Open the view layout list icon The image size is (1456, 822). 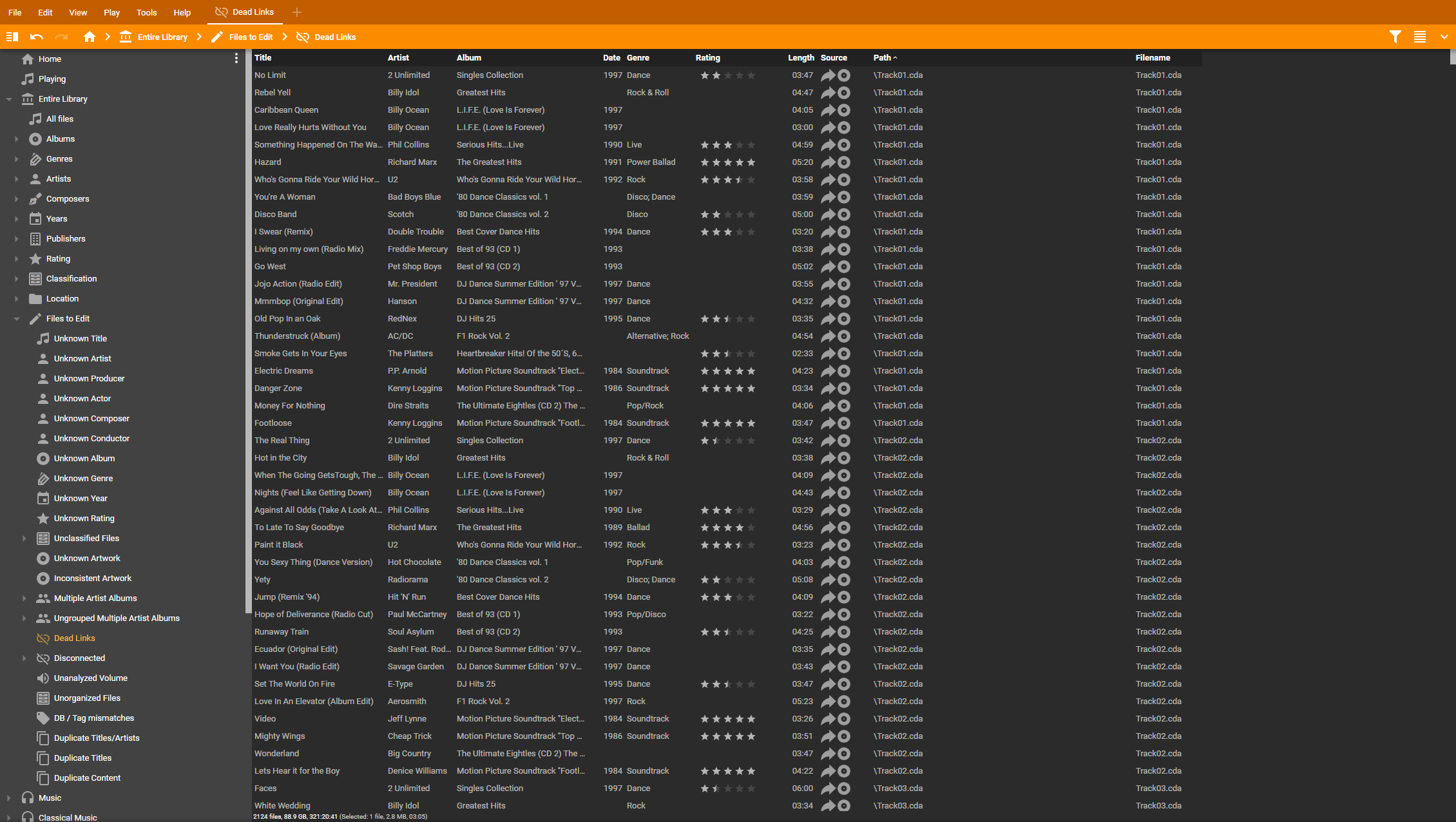point(1420,37)
